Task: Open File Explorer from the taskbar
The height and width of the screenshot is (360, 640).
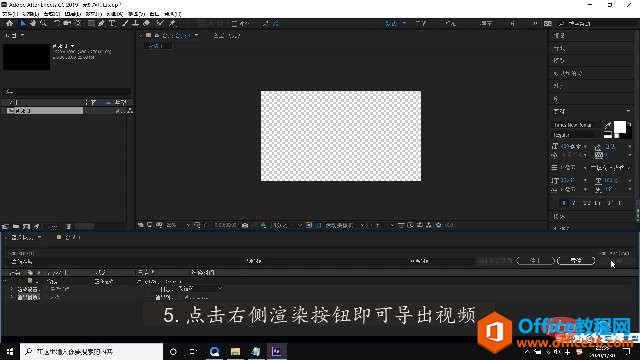Action: [x=235, y=351]
